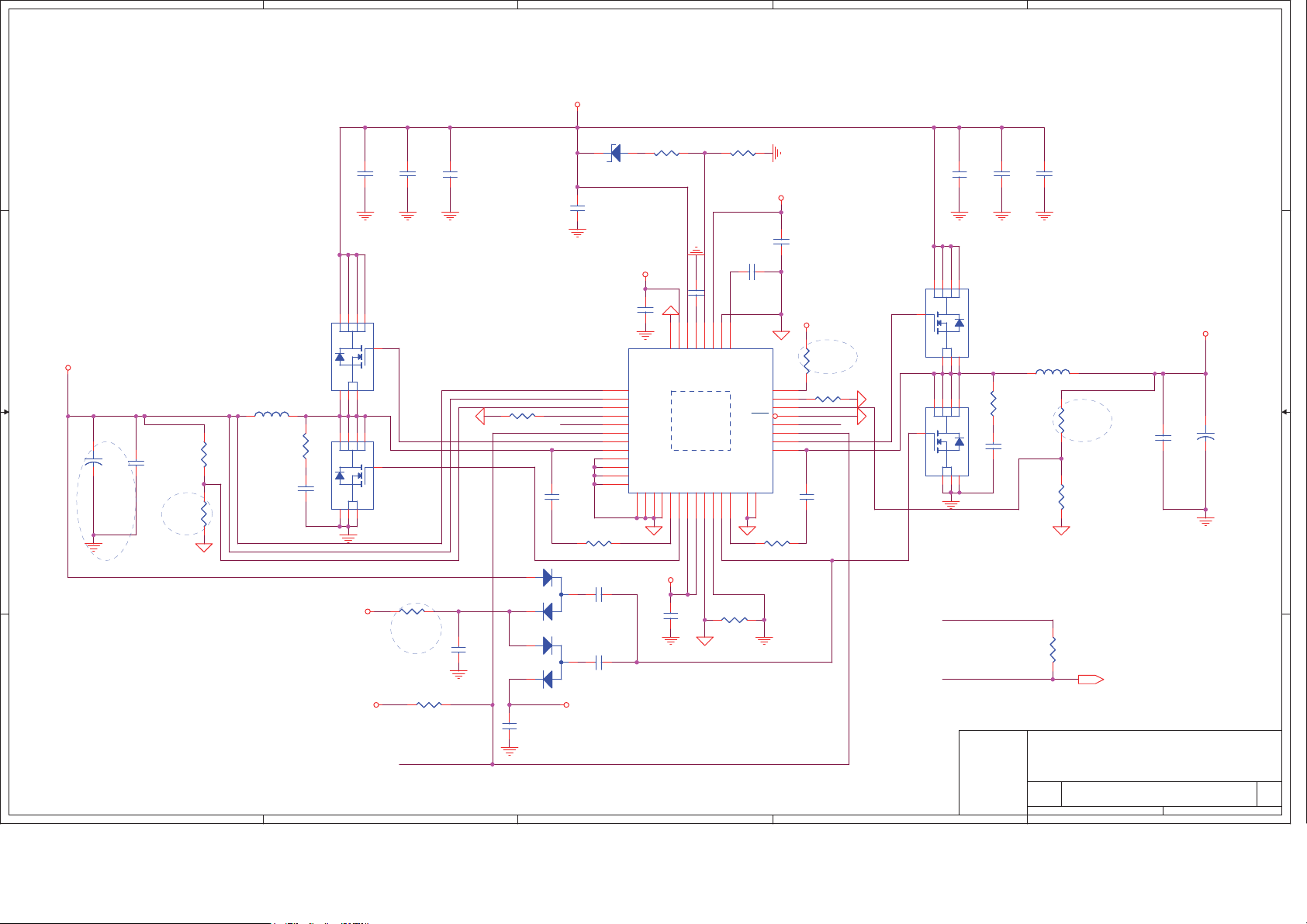Select the vertical resistor above the pentagon output port

[1053, 649]
